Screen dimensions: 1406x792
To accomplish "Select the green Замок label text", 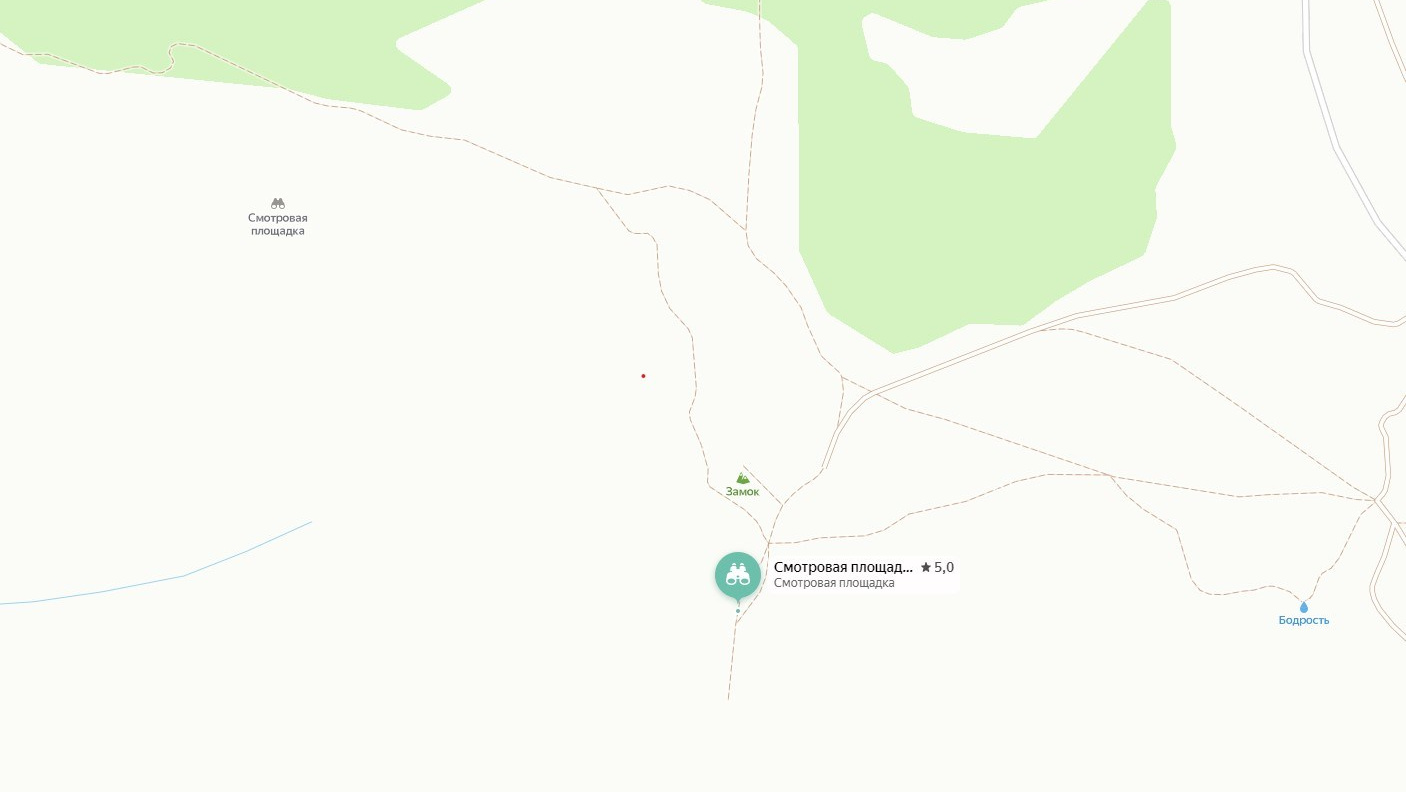I will tap(742, 491).
